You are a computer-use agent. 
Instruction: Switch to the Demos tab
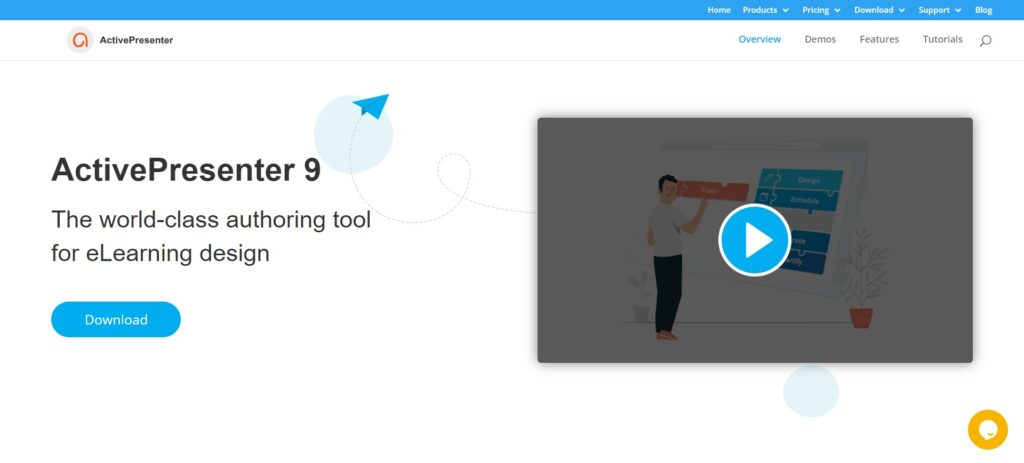(x=820, y=39)
